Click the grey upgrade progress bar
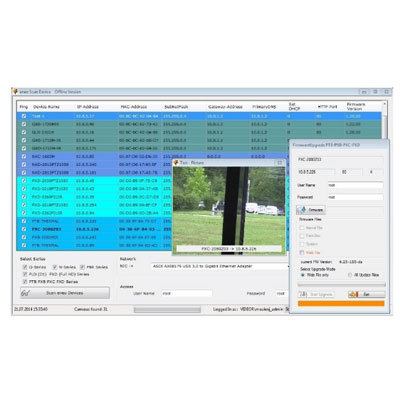 coord(341,285)
